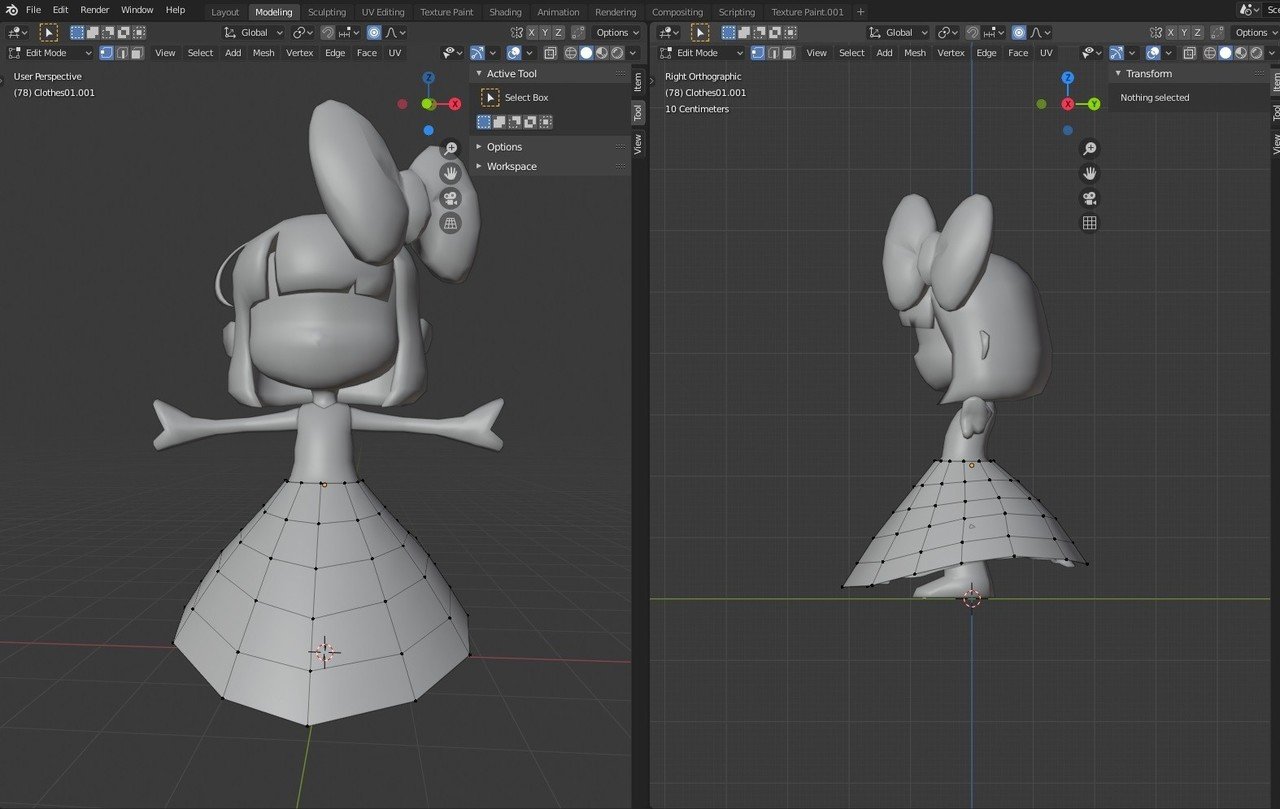Enable edge select mode in left viewport
This screenshot has width=1280, height=809.
122,53
